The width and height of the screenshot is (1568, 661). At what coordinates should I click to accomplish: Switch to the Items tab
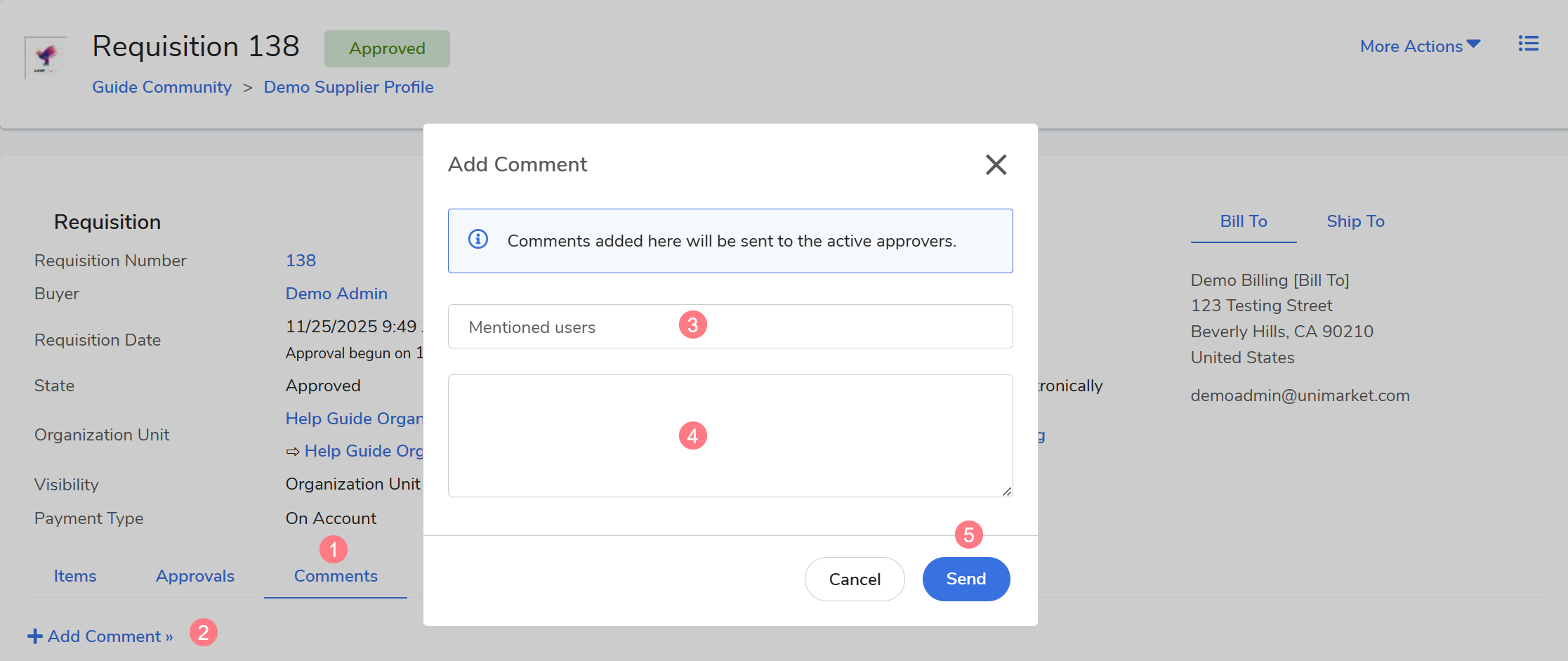click(75, 576)
